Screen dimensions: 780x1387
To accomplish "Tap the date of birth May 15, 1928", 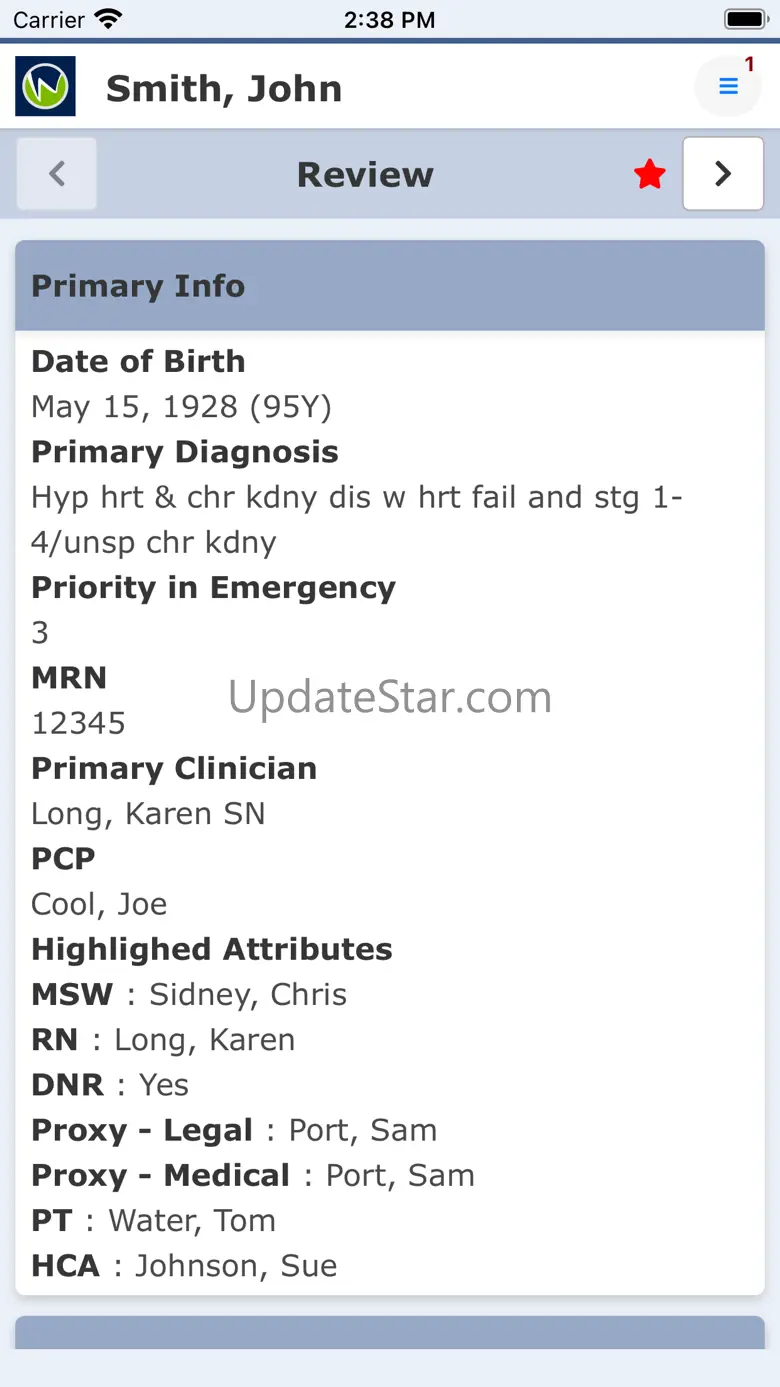I will coord(181,407).
